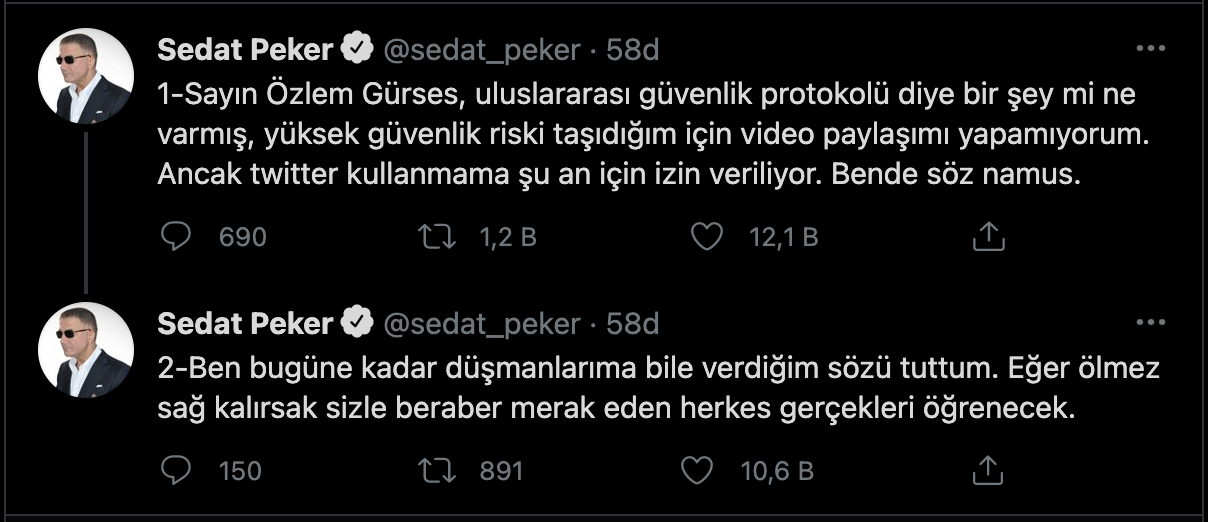The width and height of the screenshot is (1208, 522).
Task: Open Sedat Peker name in second tweet
Action: coord(245,324)
